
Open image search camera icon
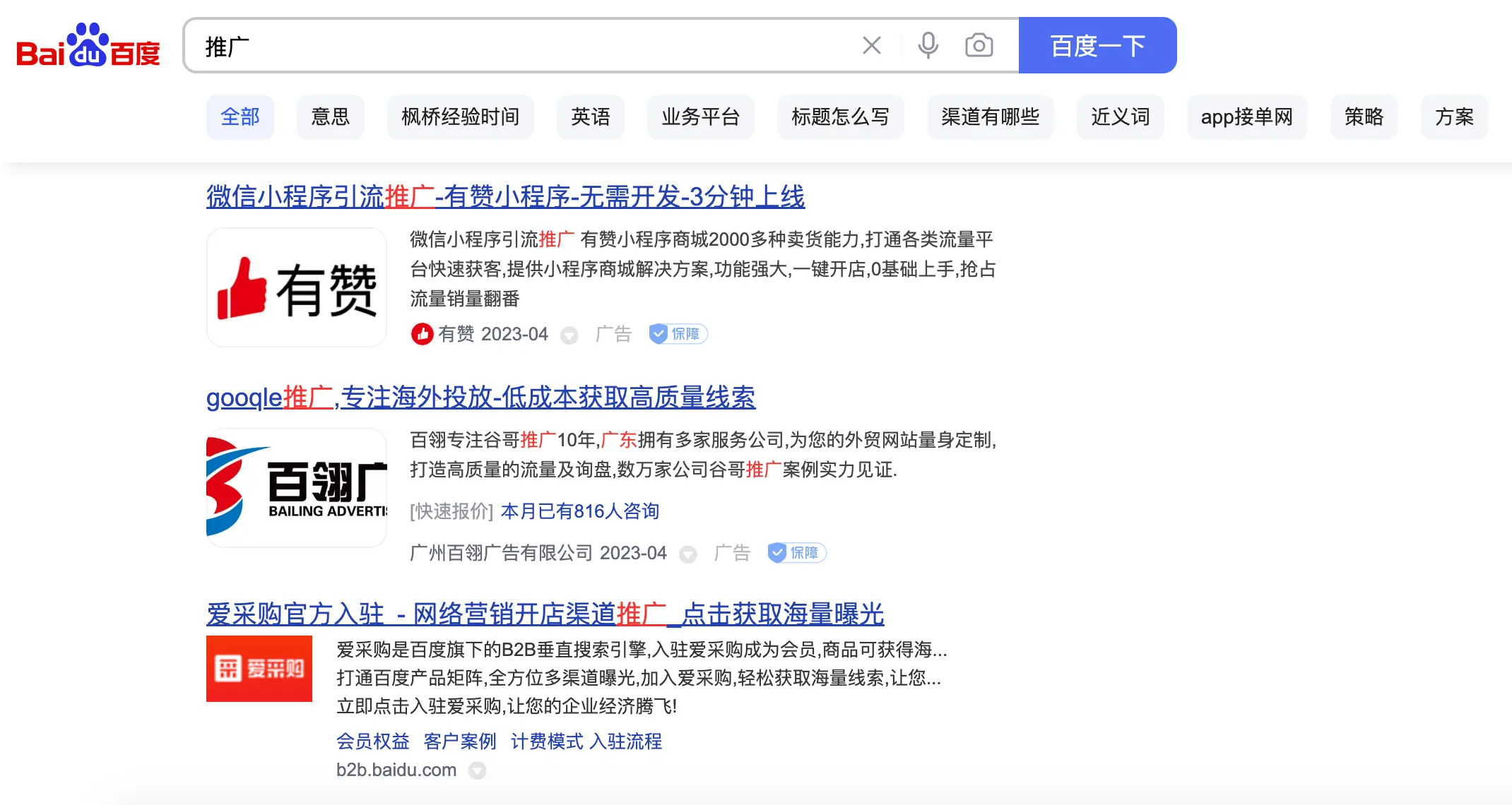click(x=979, y=46)
